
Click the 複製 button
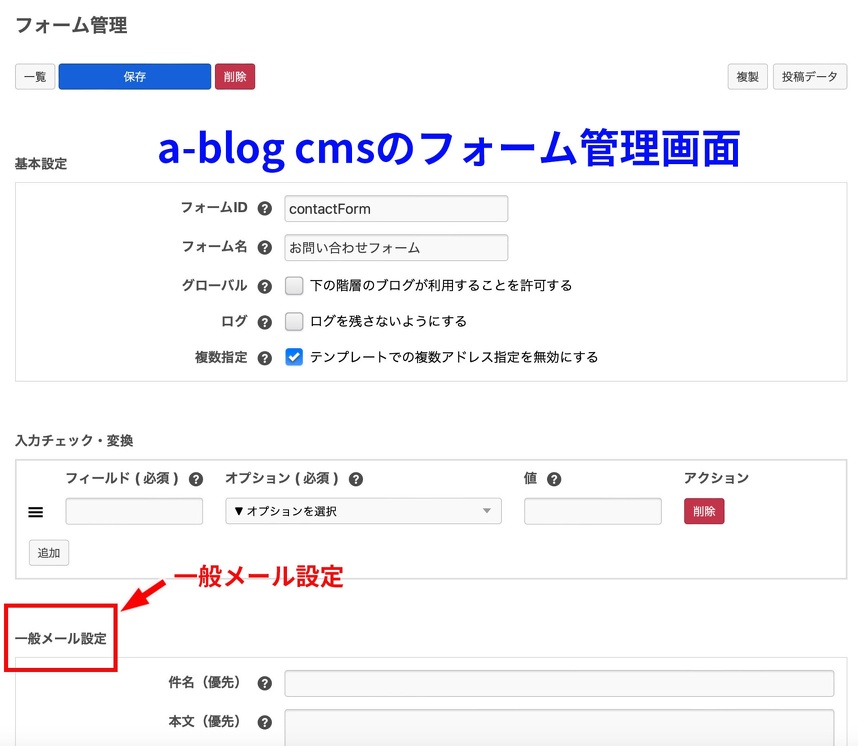coord(747,77)
